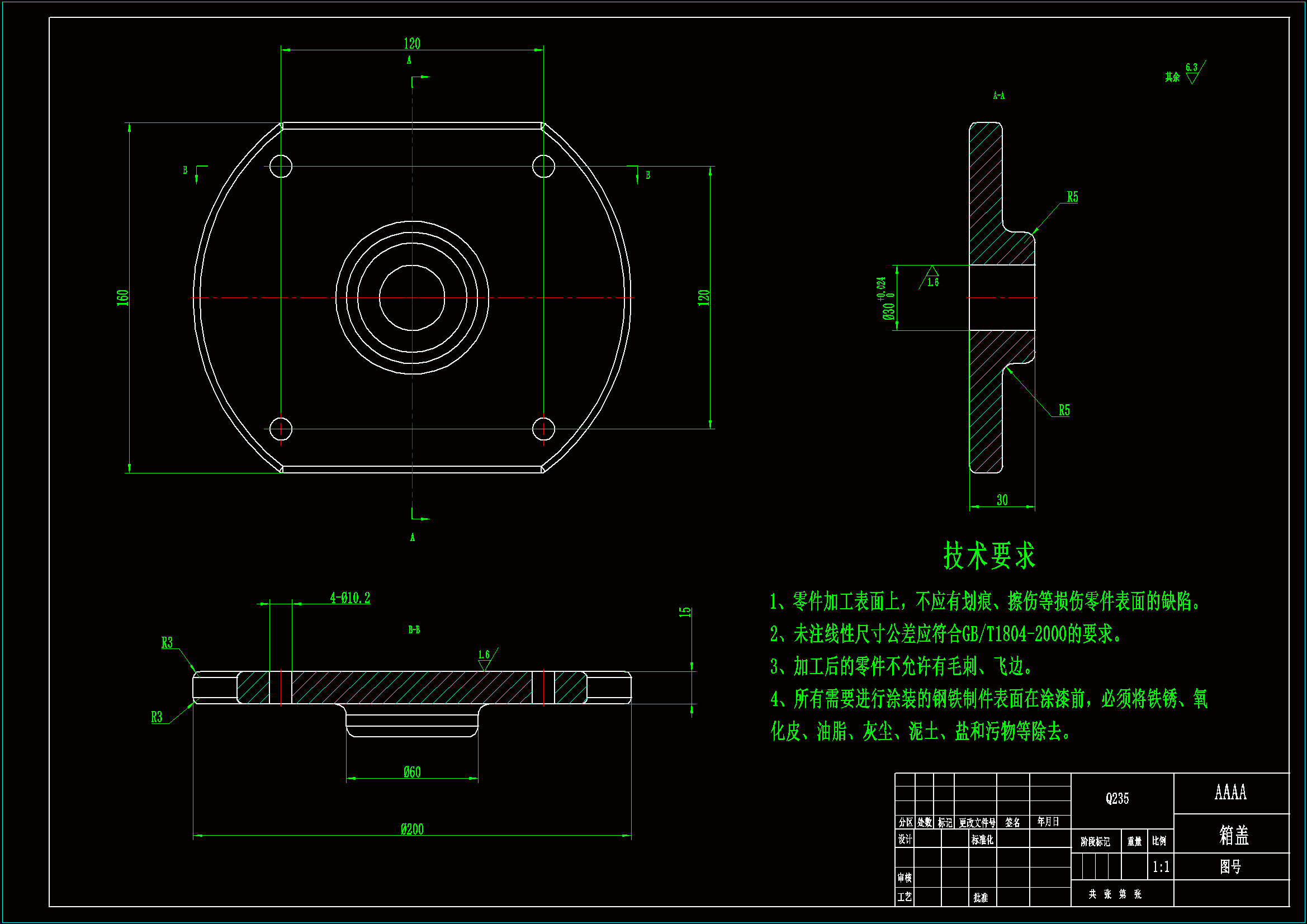
Task: Select the 160 vertical dimension text
Action: coord(122,297)
